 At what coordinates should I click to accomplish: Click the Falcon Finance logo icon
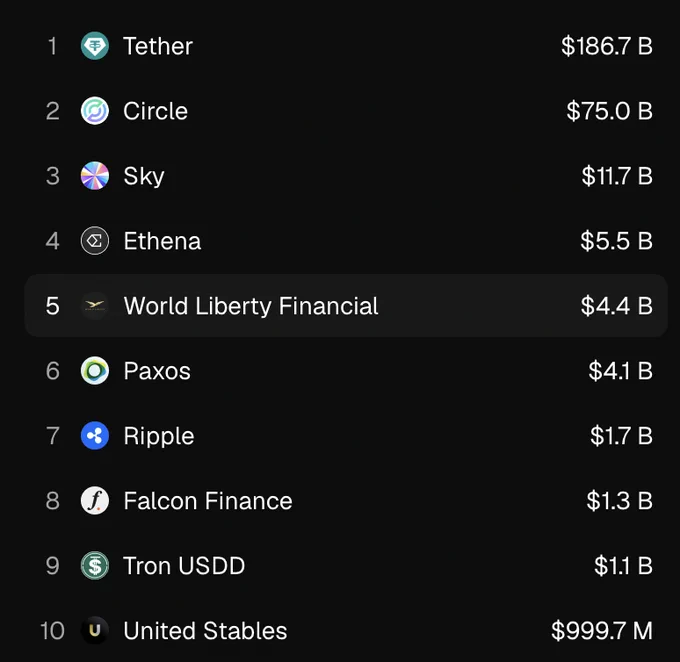pyautogui.click(x=95, y=501)
